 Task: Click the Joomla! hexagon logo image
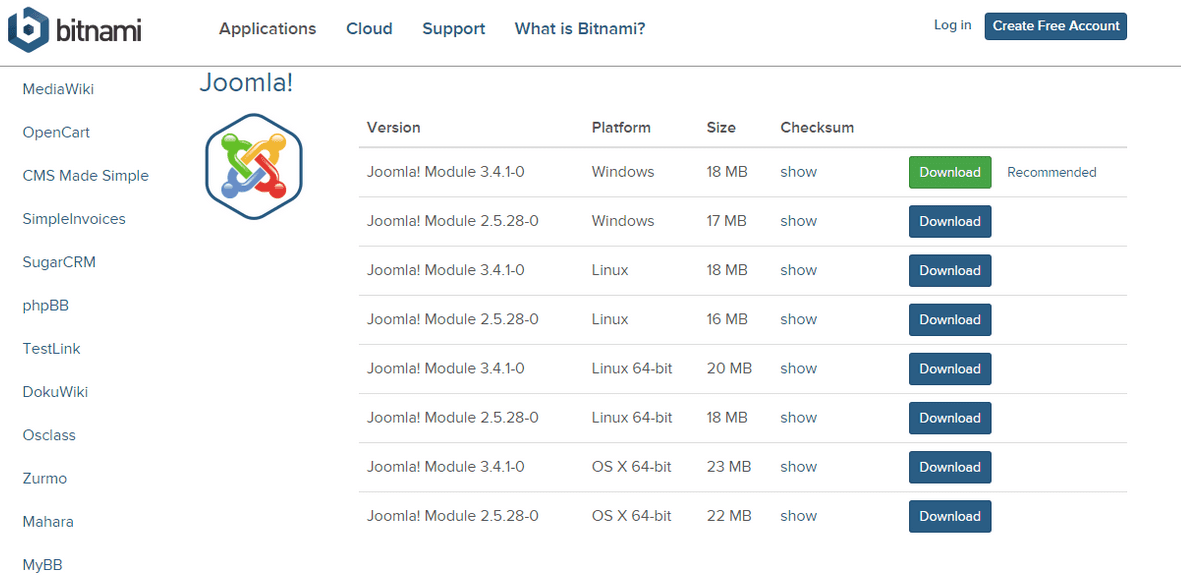coord(254,166)
